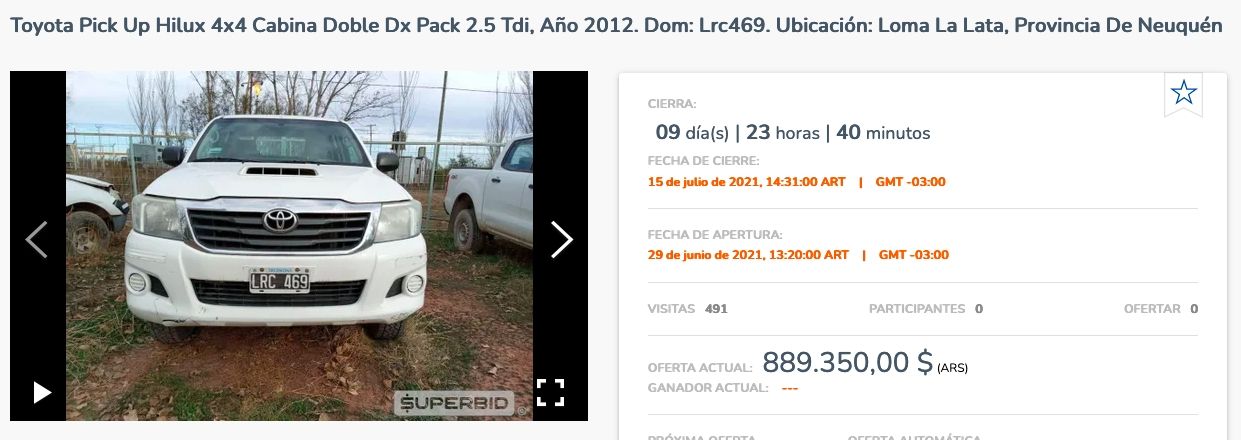Advance to next photo with right arrow

click(x=562, y=240)
